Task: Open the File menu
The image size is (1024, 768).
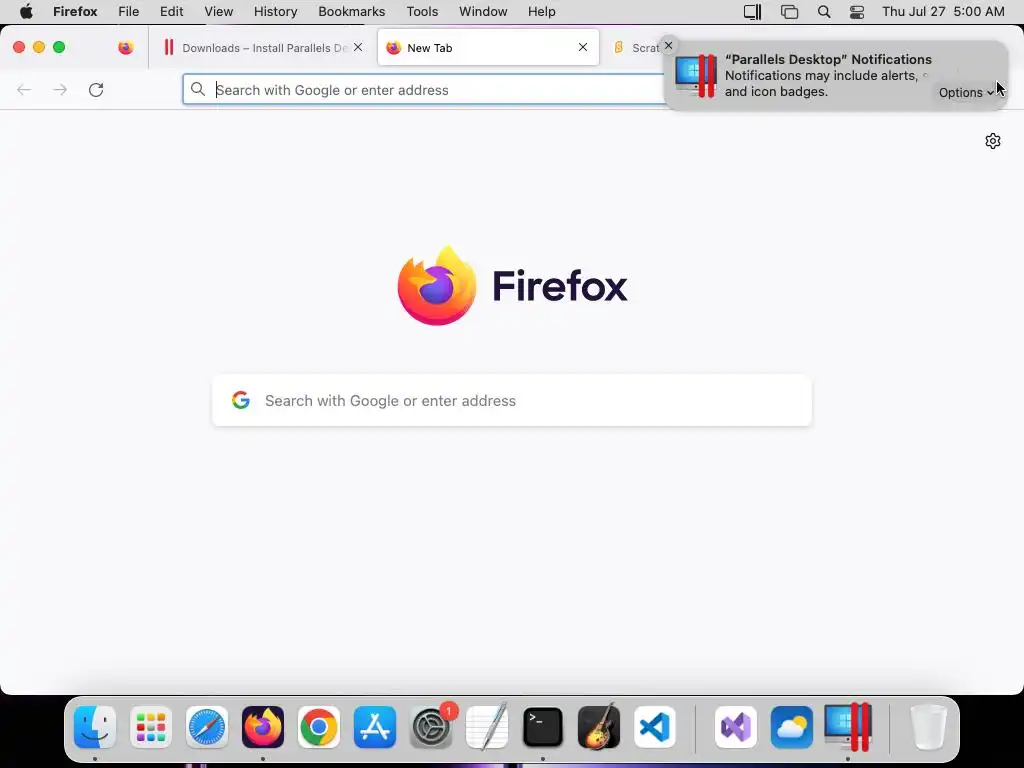Action: 129,12
